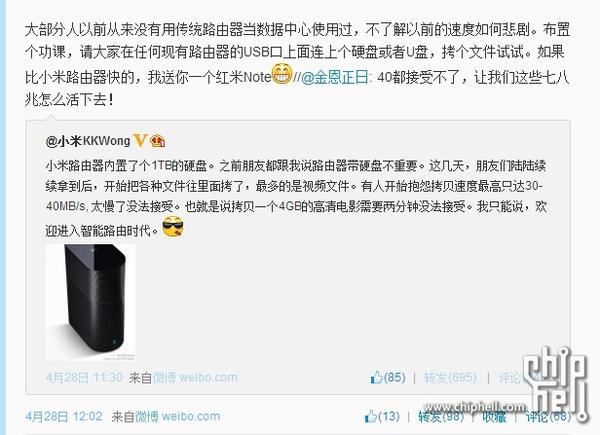The image size is (600, 435).
Task: Click 转发(98) to repost the main post
Action: (441, 416)
